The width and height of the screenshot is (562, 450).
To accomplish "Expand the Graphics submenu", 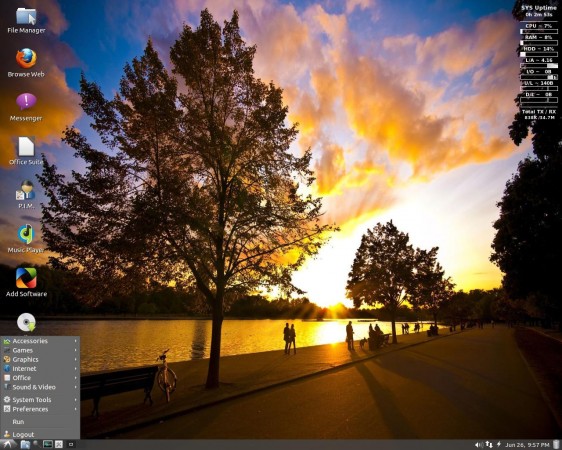I will click(40, 359).
